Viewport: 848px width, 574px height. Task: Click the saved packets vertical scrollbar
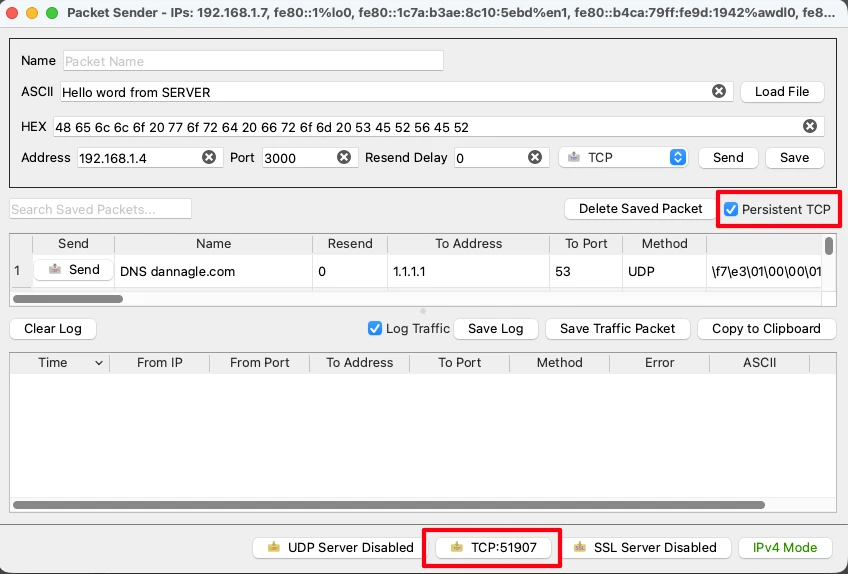pos(829,245)
